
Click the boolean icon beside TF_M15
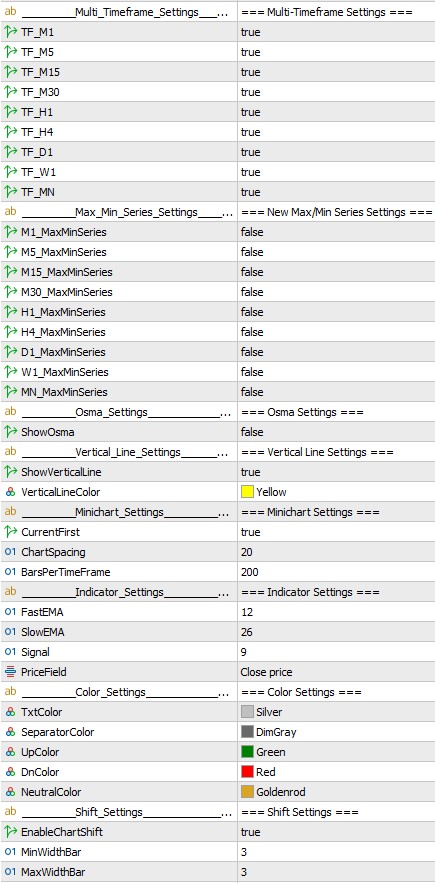point(10,72)
